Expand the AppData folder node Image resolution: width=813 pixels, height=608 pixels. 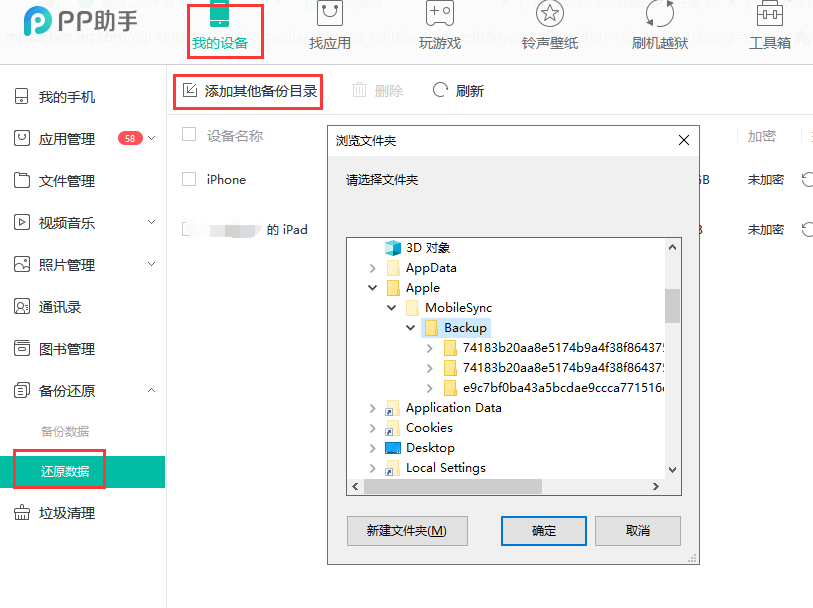click(x=373, y=268)
